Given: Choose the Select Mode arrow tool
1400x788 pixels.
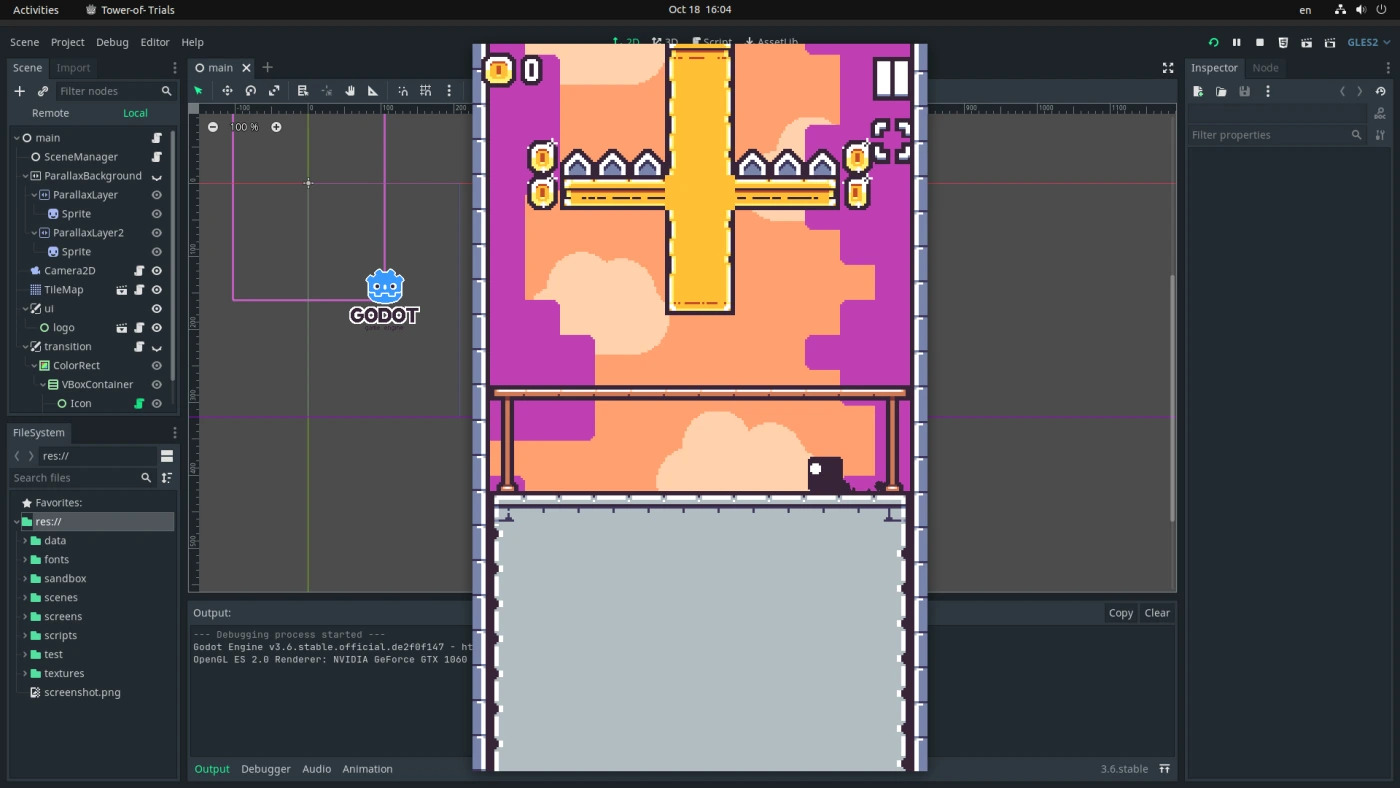Looking at the screenshot, I should (198, 91).
